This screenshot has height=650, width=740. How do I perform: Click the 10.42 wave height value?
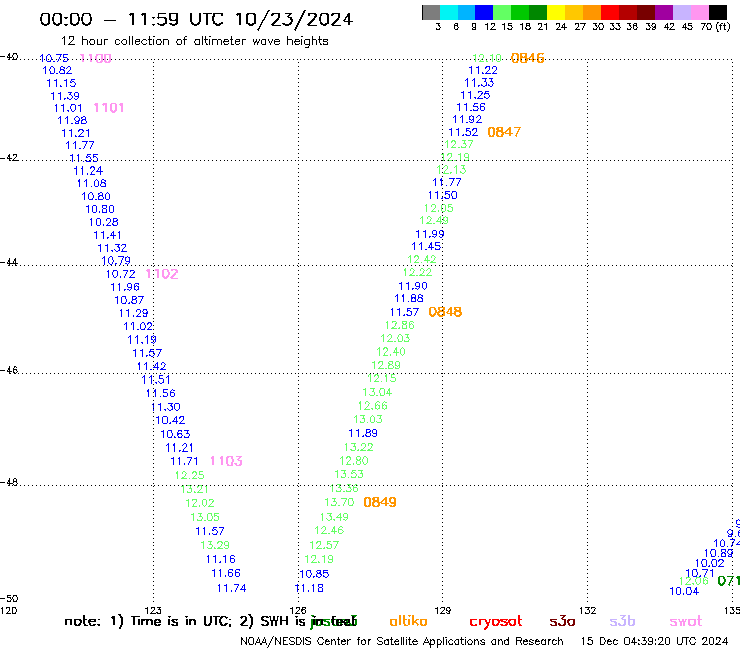pos(170,420)
